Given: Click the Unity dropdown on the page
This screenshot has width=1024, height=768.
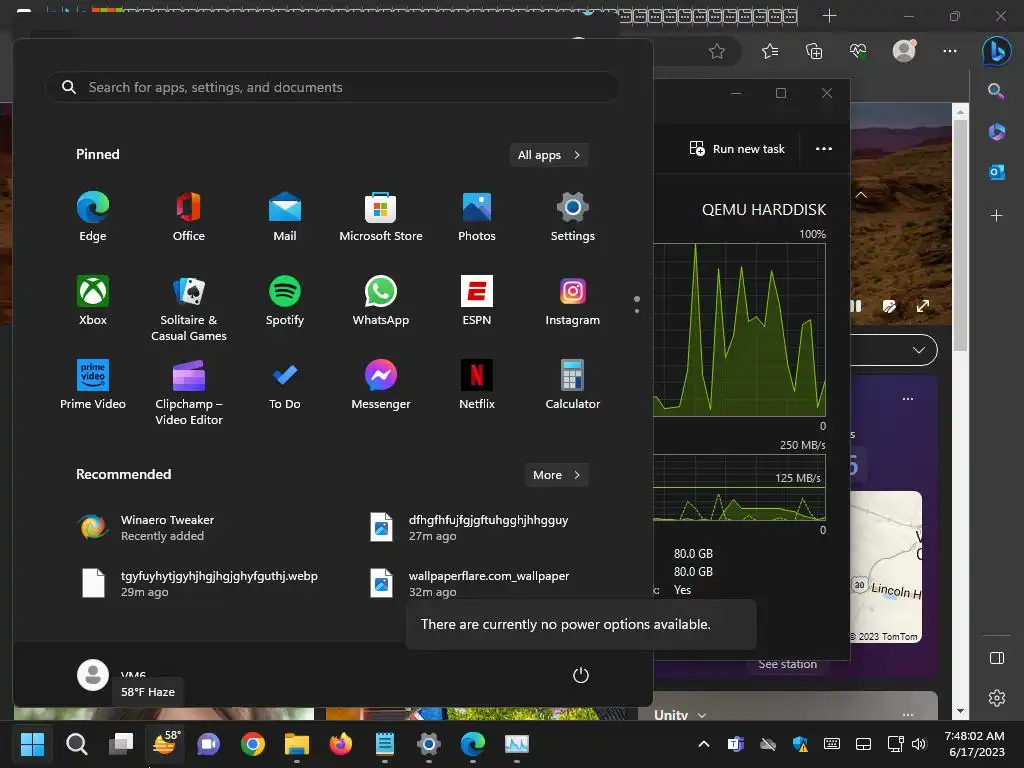Looking at the screenshot, I should [x=680, y=714].
